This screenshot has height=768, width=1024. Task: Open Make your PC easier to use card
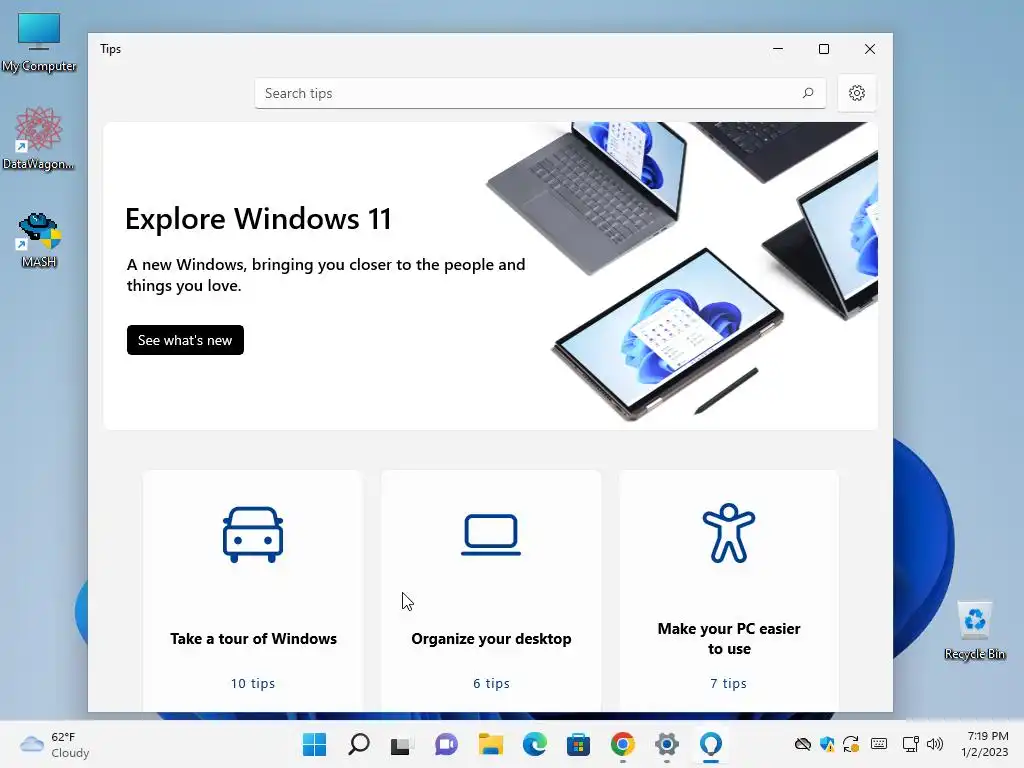(729, 591)
